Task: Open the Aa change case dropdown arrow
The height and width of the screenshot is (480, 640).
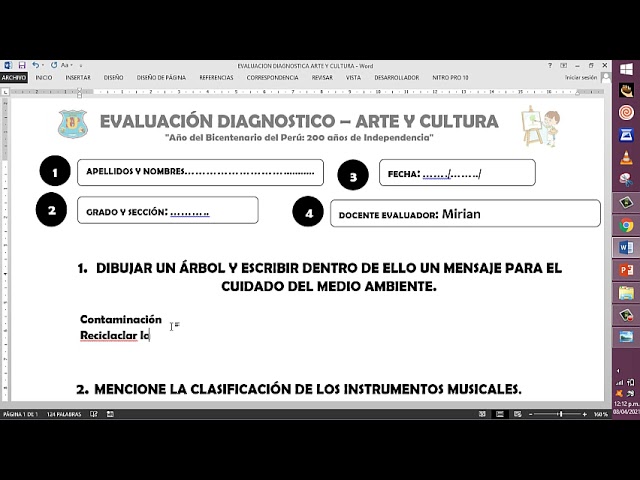Action: pos(71,65)
